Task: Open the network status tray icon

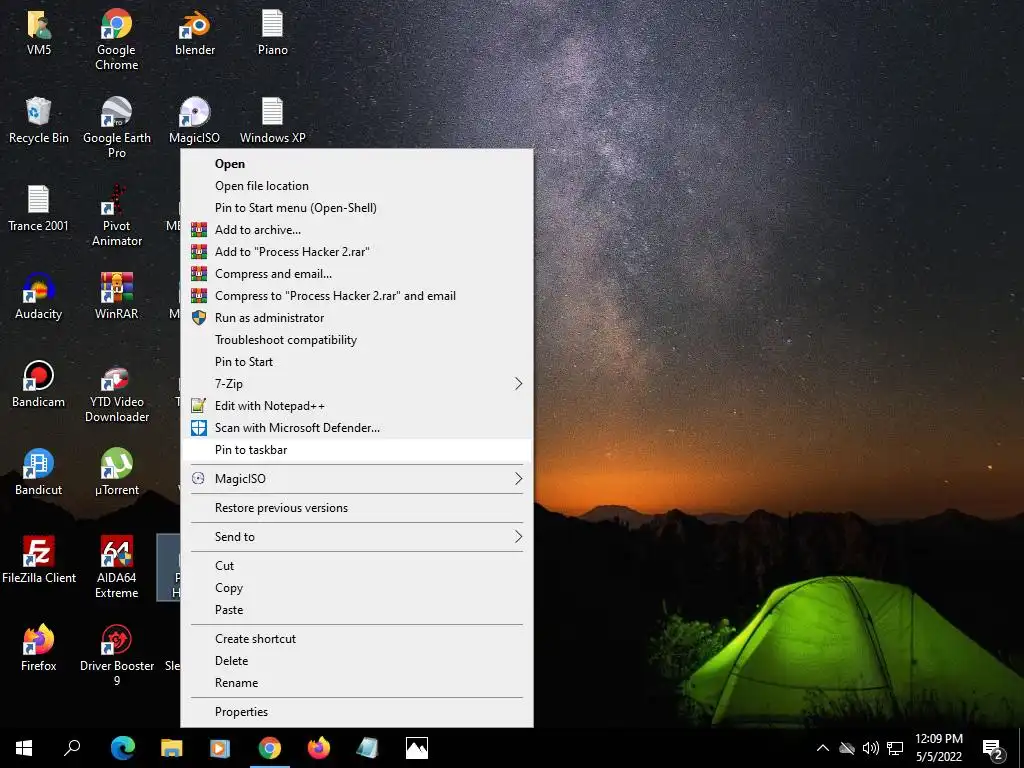Action: (x=895, y=748)
